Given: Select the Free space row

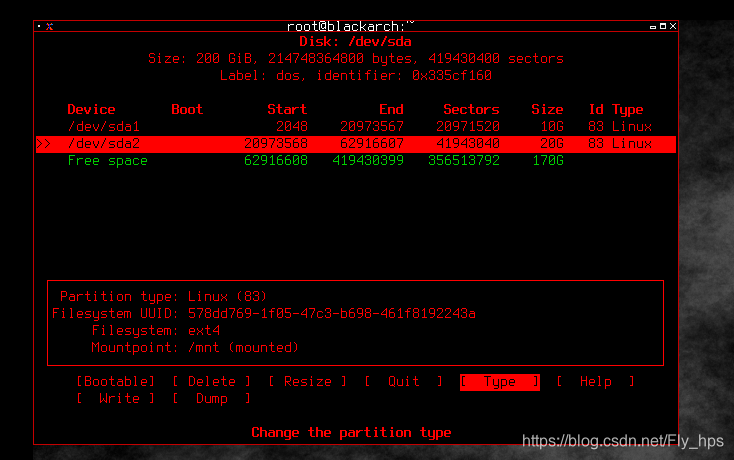Looking at the screenshot, I should point(356,161).
